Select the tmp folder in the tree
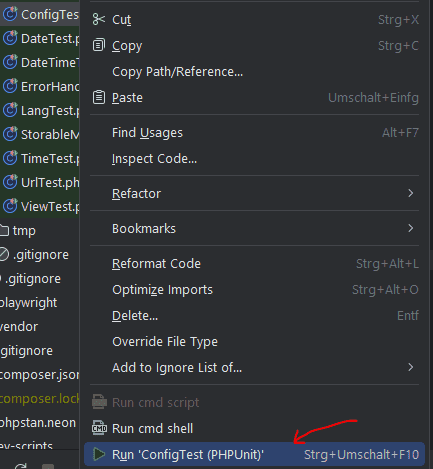The width and height of the screenshot is (433, 469). [40, 230]
